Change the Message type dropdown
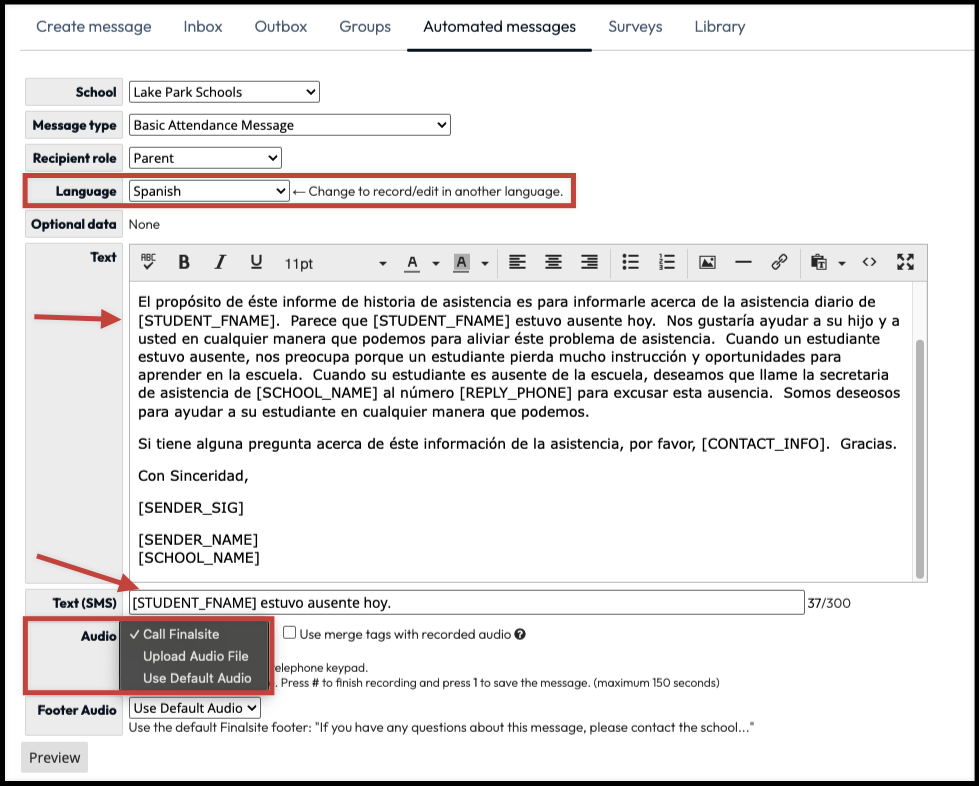The image size is (979, 786). click(289, 125)
